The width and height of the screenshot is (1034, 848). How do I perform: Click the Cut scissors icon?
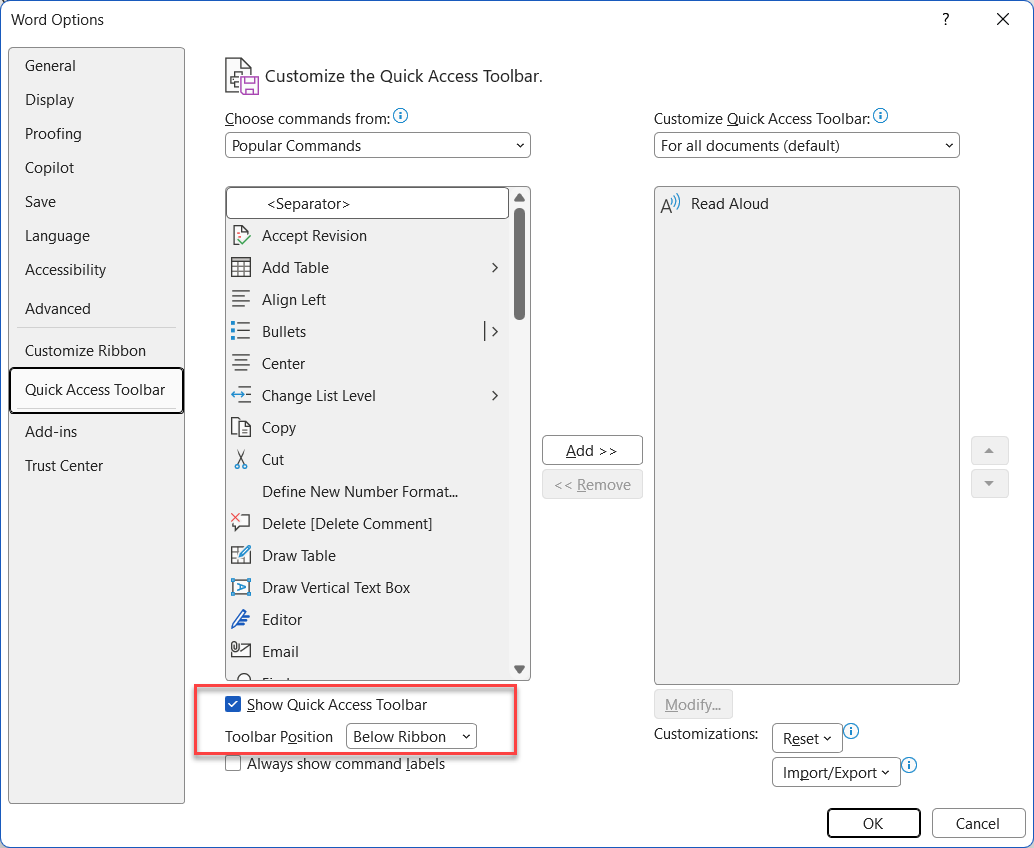pyautogui.click(x=241, y=459)
